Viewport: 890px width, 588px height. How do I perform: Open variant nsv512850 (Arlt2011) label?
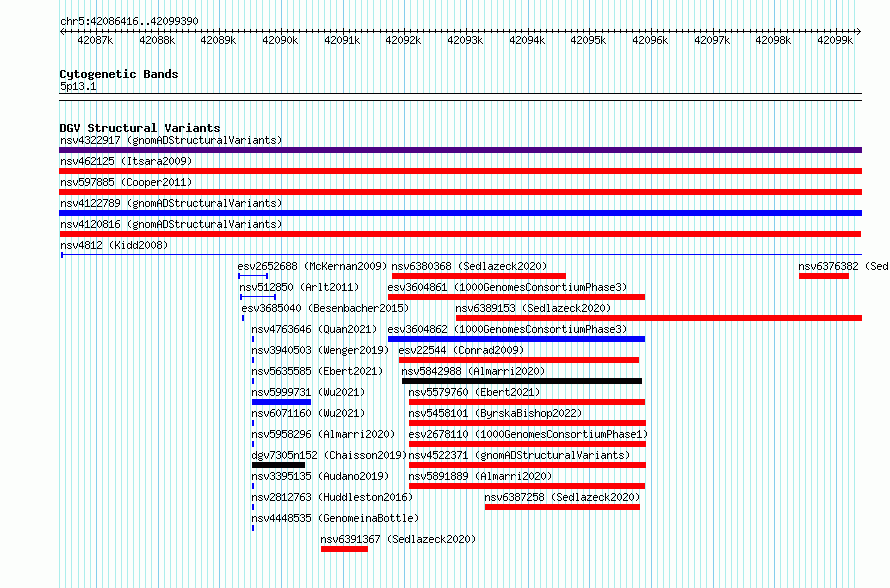299,287
